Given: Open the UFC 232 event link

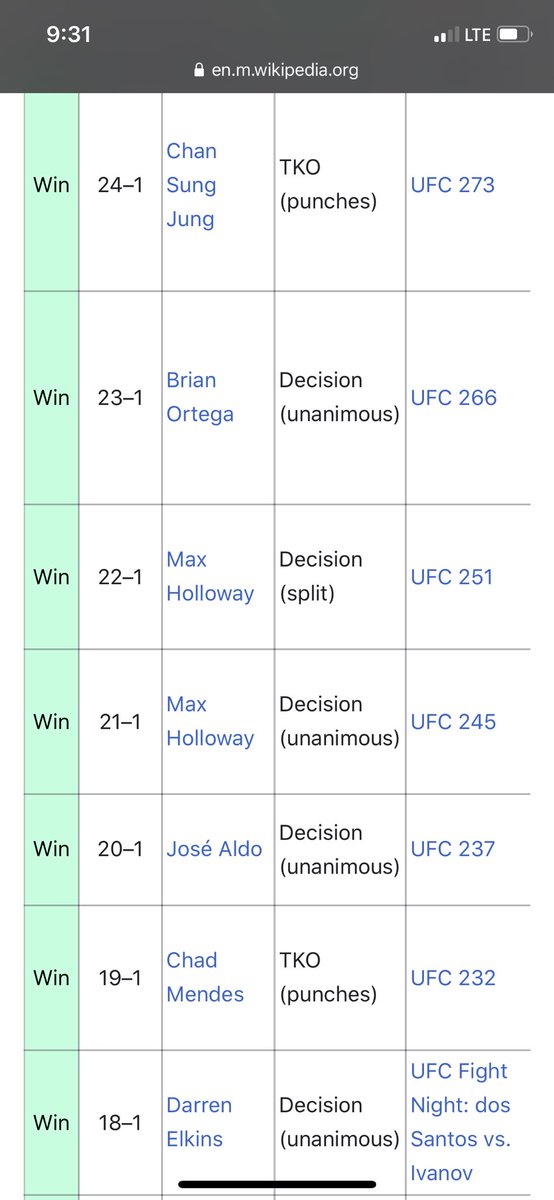Looking at the screenshot, I should [453, 978].
